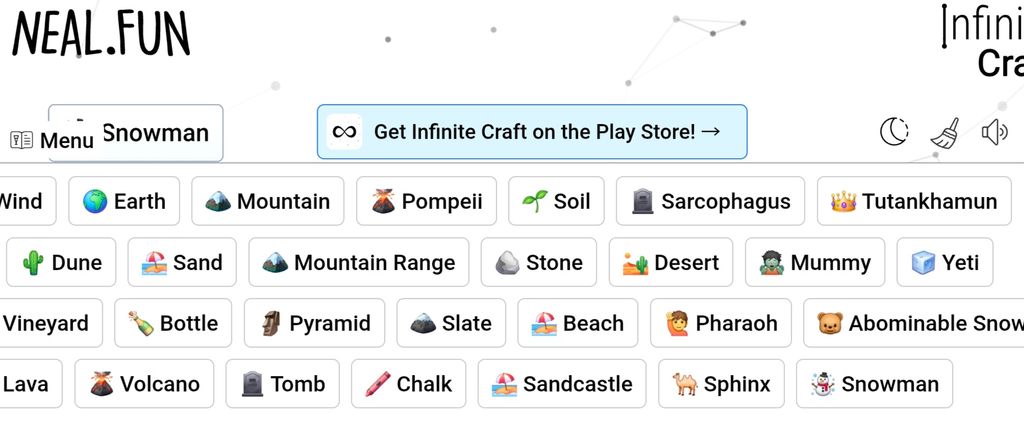
Task: Click the broom icon to clear canvas
Action: coord(945,133)
